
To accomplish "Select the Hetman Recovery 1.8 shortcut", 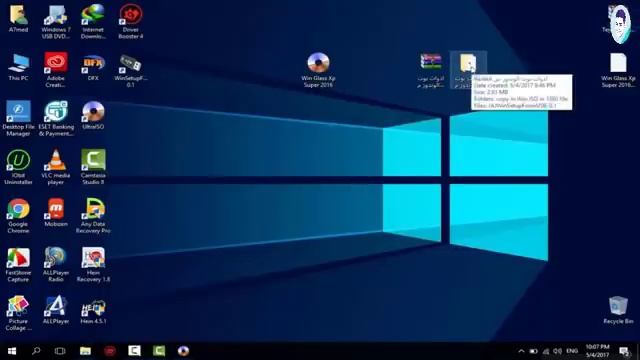I will pyautogui.click(x=93, y=257).
